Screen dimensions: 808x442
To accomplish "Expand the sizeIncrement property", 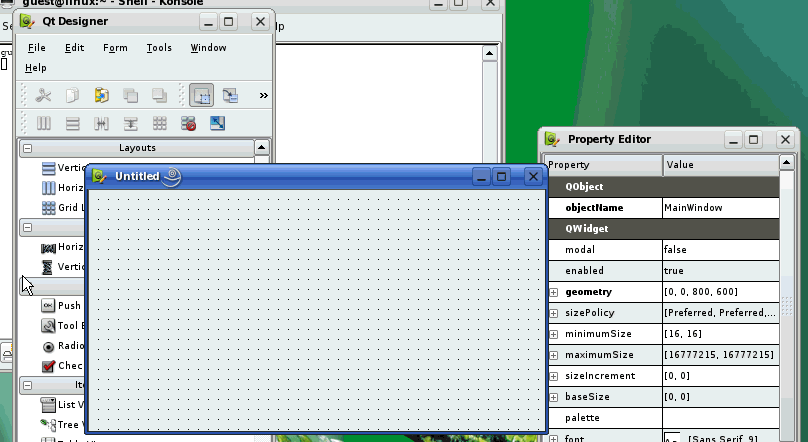I will pos(553,376).
